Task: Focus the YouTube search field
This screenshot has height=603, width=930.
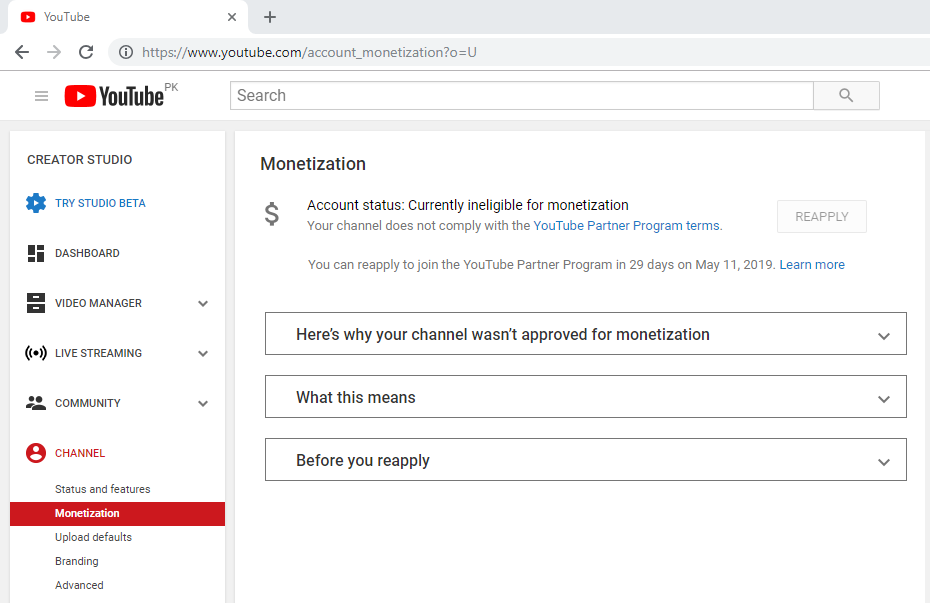Action: coord(521,95)
